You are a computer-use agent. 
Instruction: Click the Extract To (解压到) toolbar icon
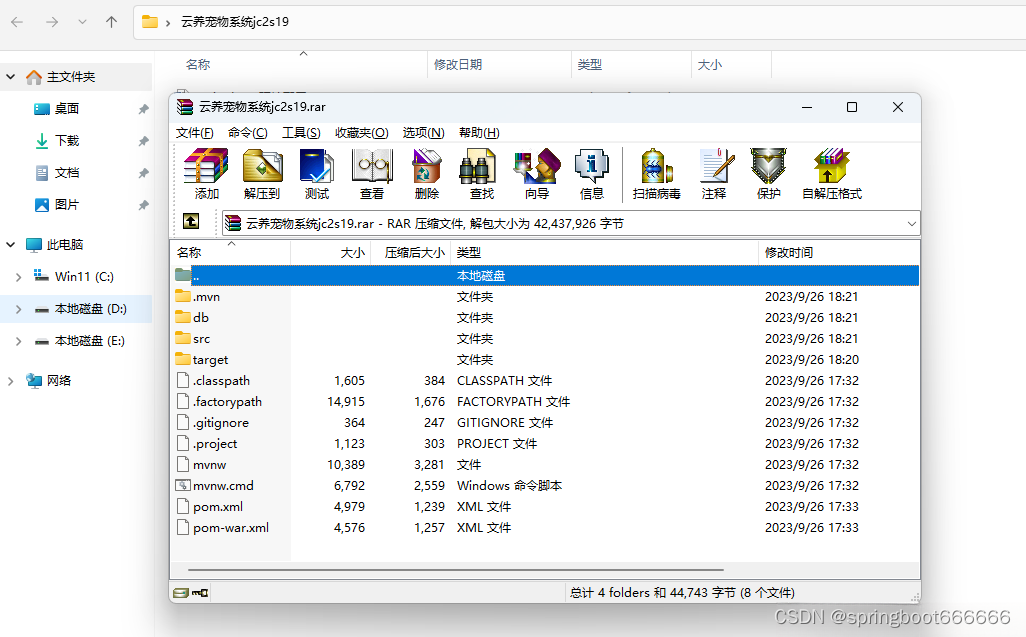coord(262,166)
